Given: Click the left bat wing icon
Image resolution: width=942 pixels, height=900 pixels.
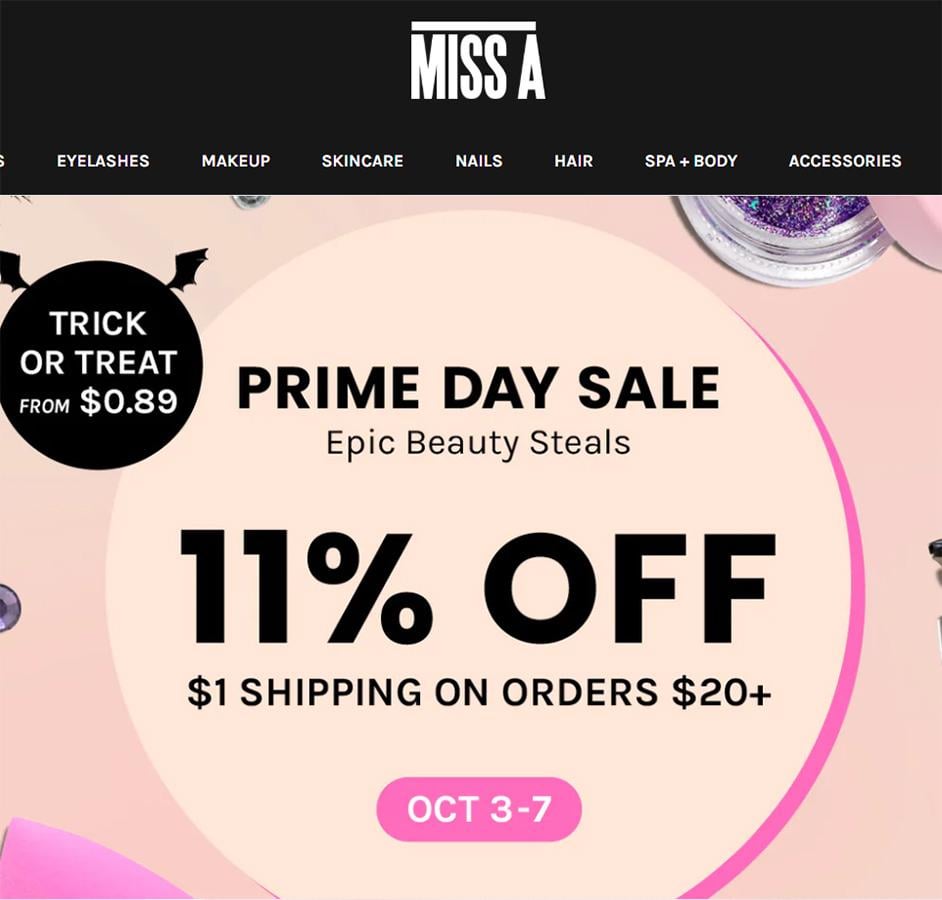Looking at the screenshot, I should [x=10, y=270].
